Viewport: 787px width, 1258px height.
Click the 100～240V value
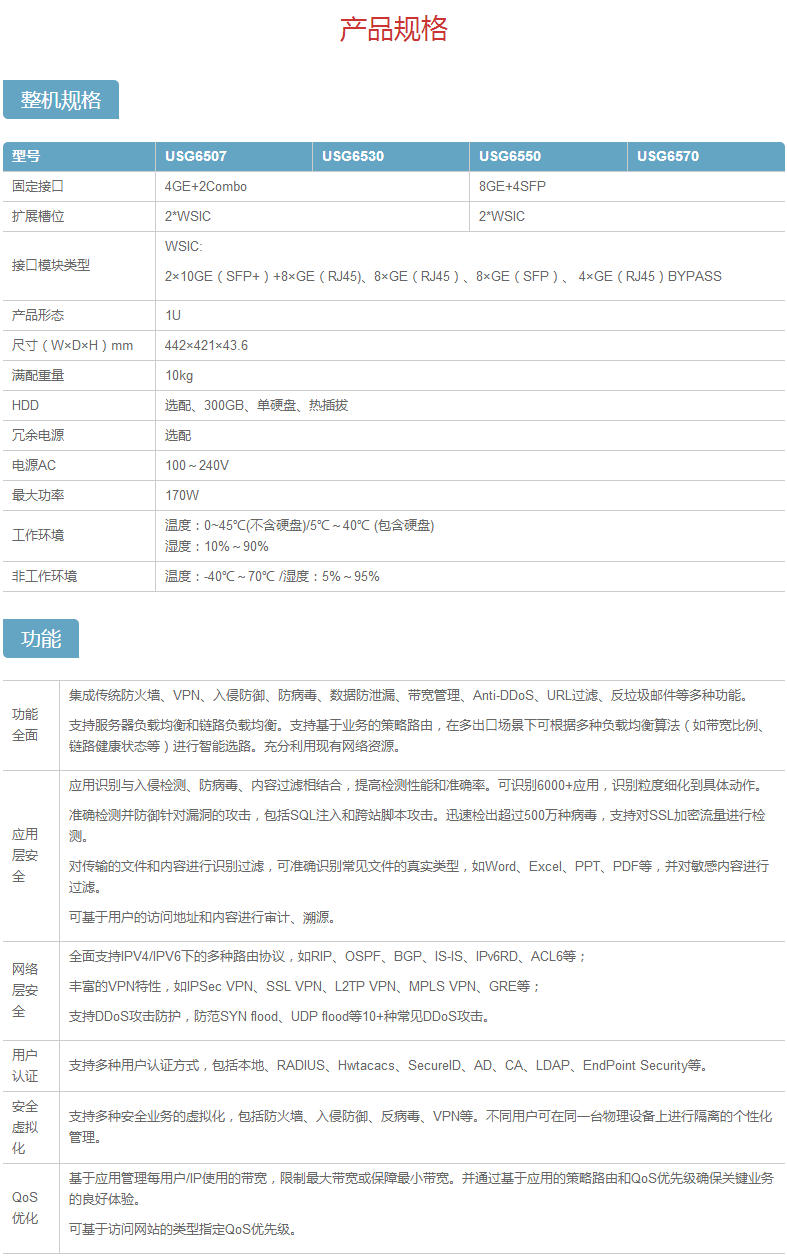[197, 465]
